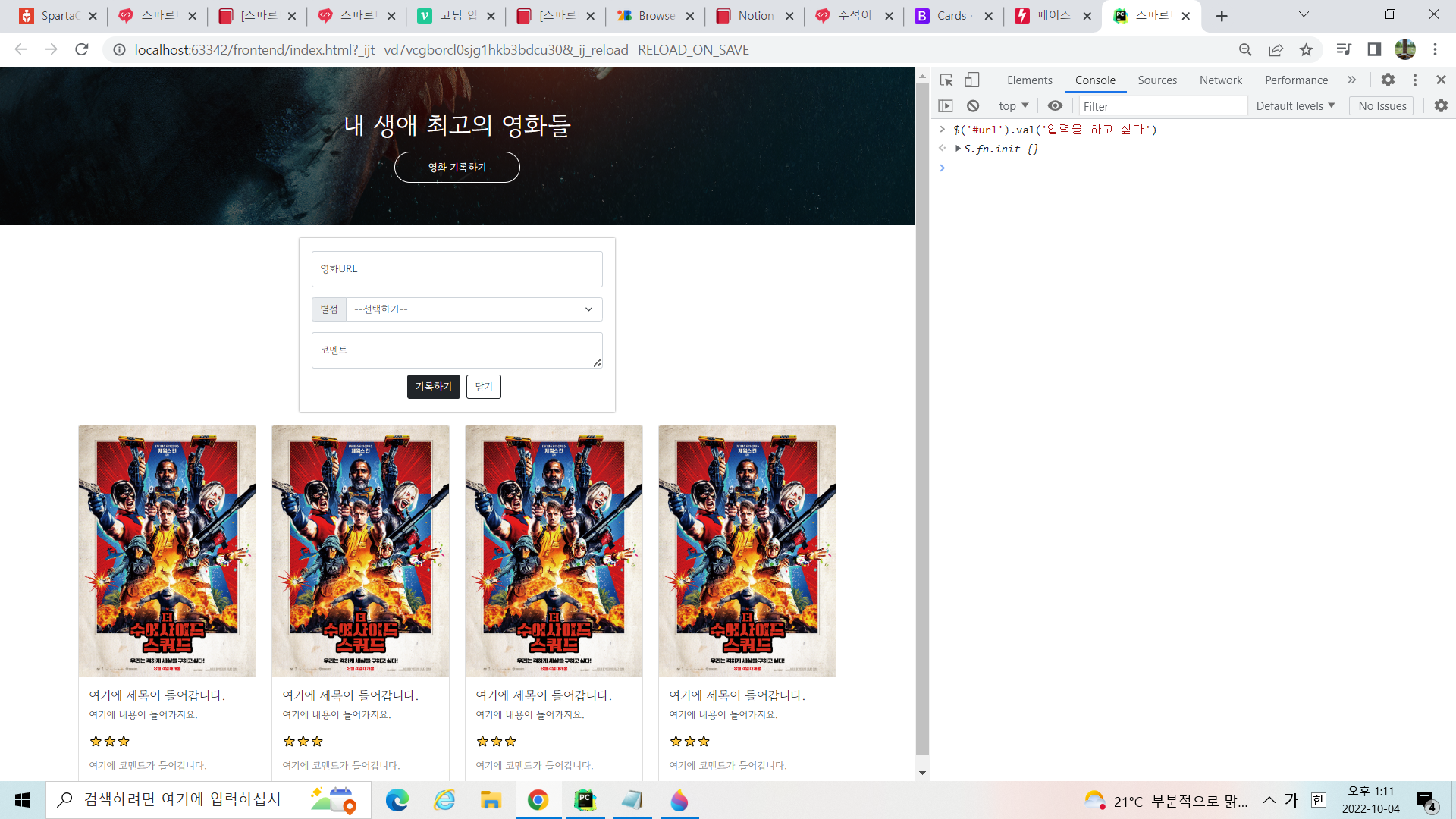Click the fourth movie poster thumbnail
This screenshot has height=819, width=1456.
(x=747, y=551)
